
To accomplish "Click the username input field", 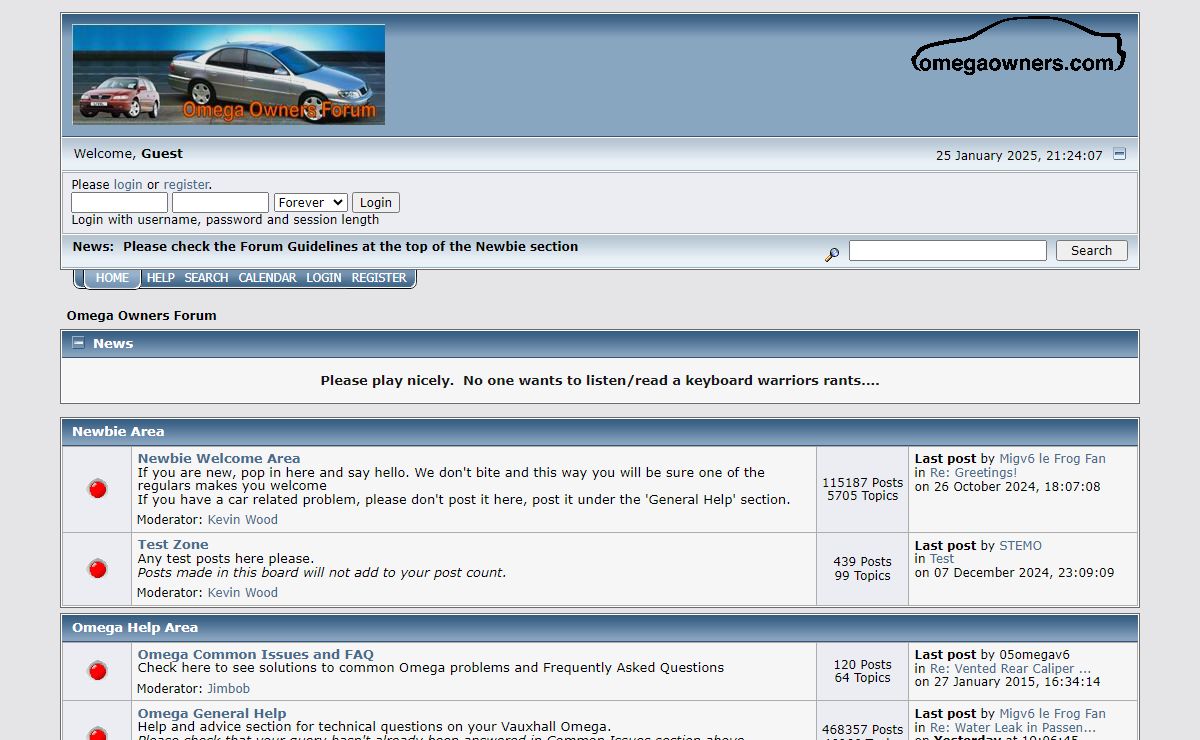I will click(119, 202).
